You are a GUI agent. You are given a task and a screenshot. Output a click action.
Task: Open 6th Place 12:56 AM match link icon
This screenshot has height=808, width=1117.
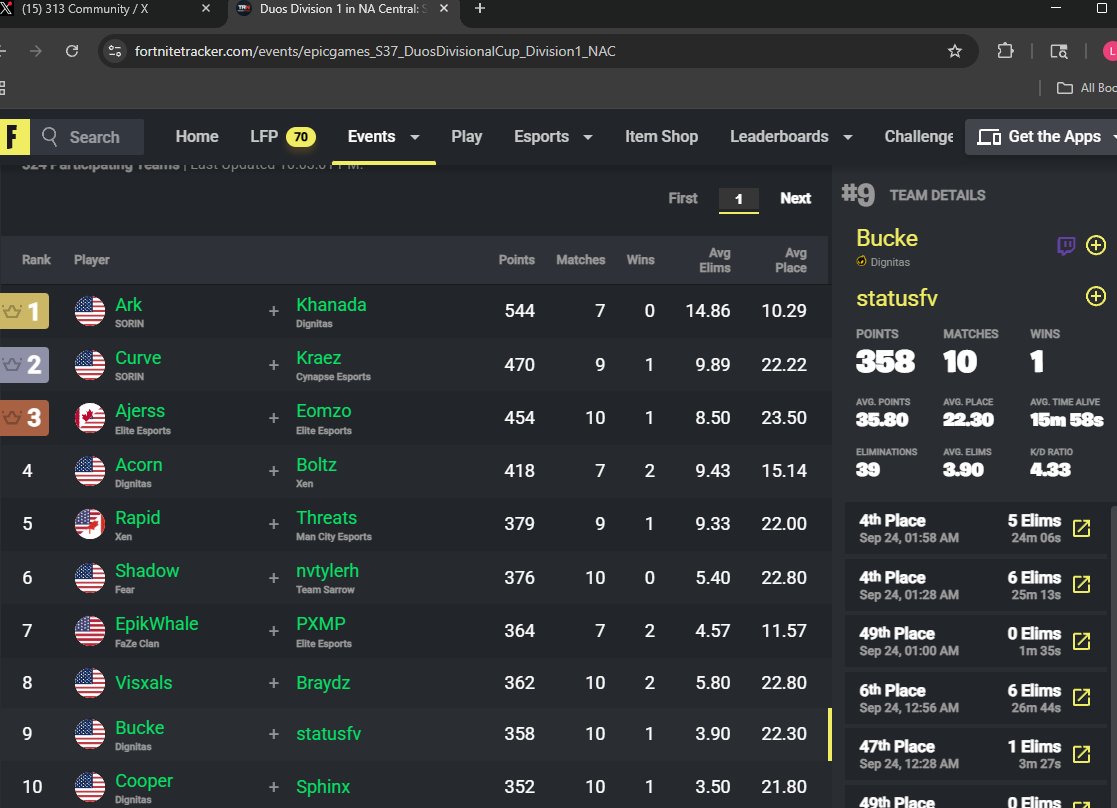[x=1081, y=697]
